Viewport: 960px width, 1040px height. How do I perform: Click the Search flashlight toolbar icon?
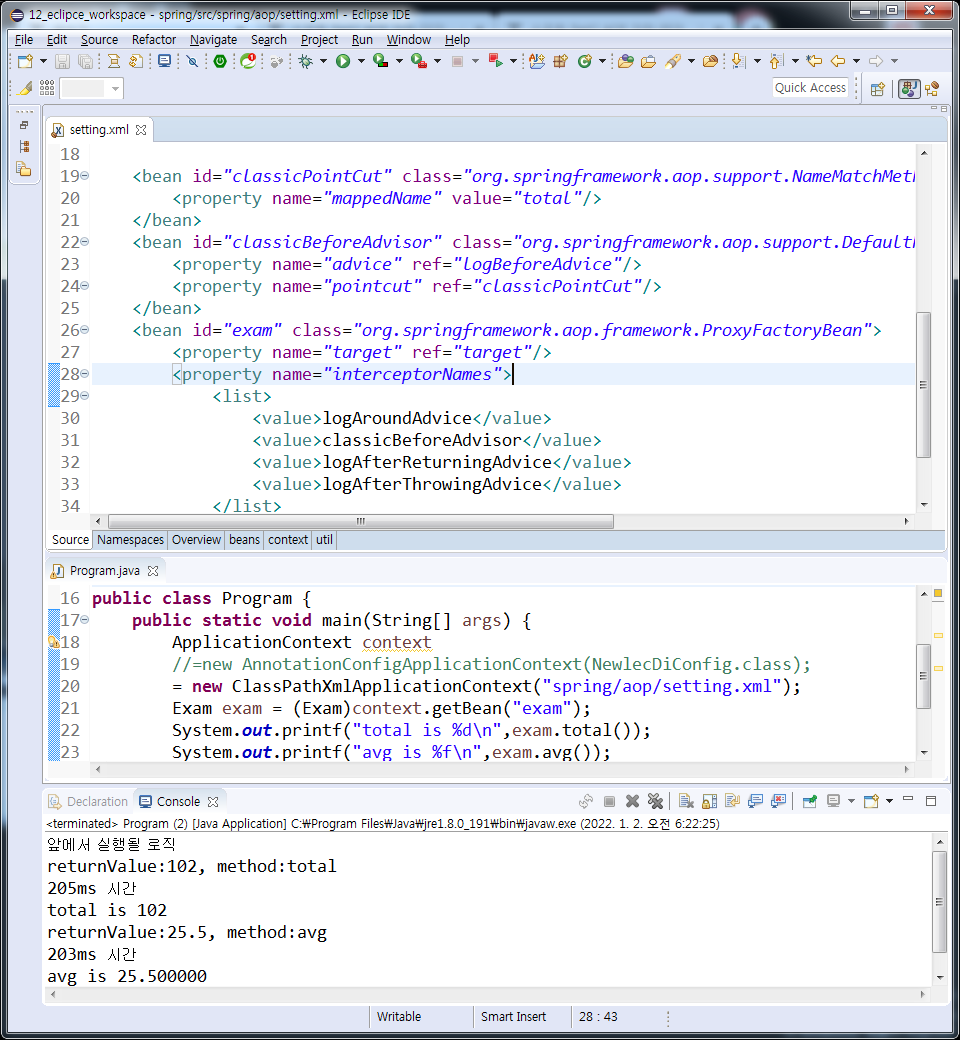(673, 62)
